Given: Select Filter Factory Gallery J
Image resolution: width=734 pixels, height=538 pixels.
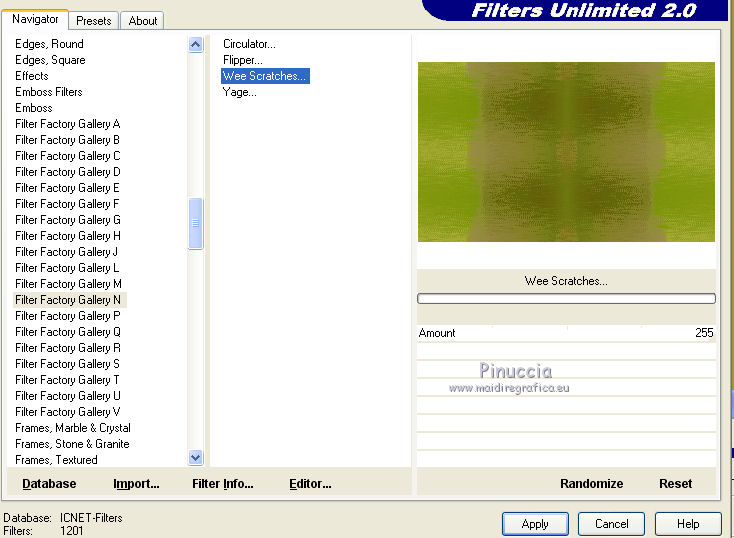Looking at the screenshot, I should point(66,252).
